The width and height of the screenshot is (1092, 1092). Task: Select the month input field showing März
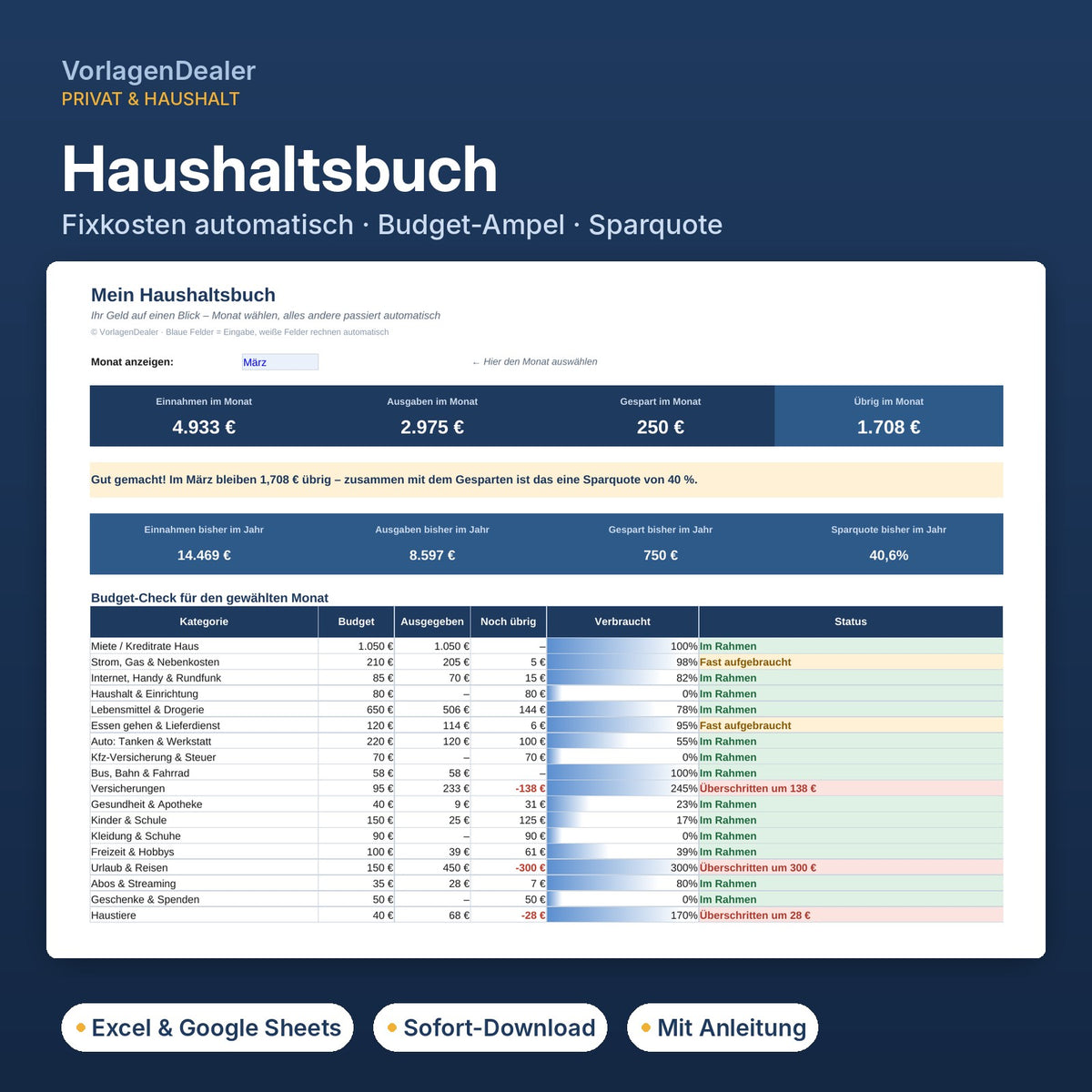[x=280, y=362]
